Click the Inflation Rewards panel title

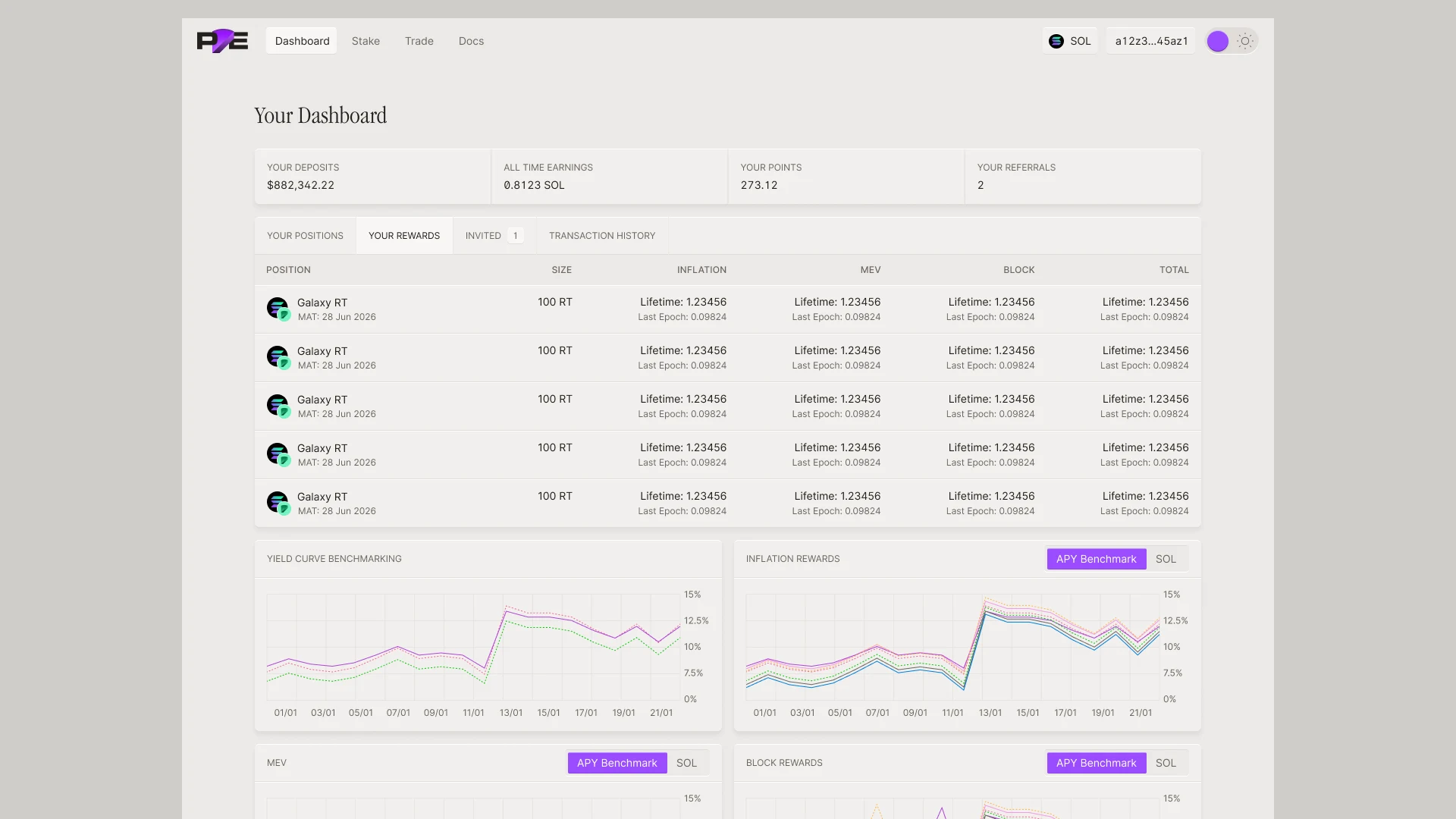coord(792,559)
